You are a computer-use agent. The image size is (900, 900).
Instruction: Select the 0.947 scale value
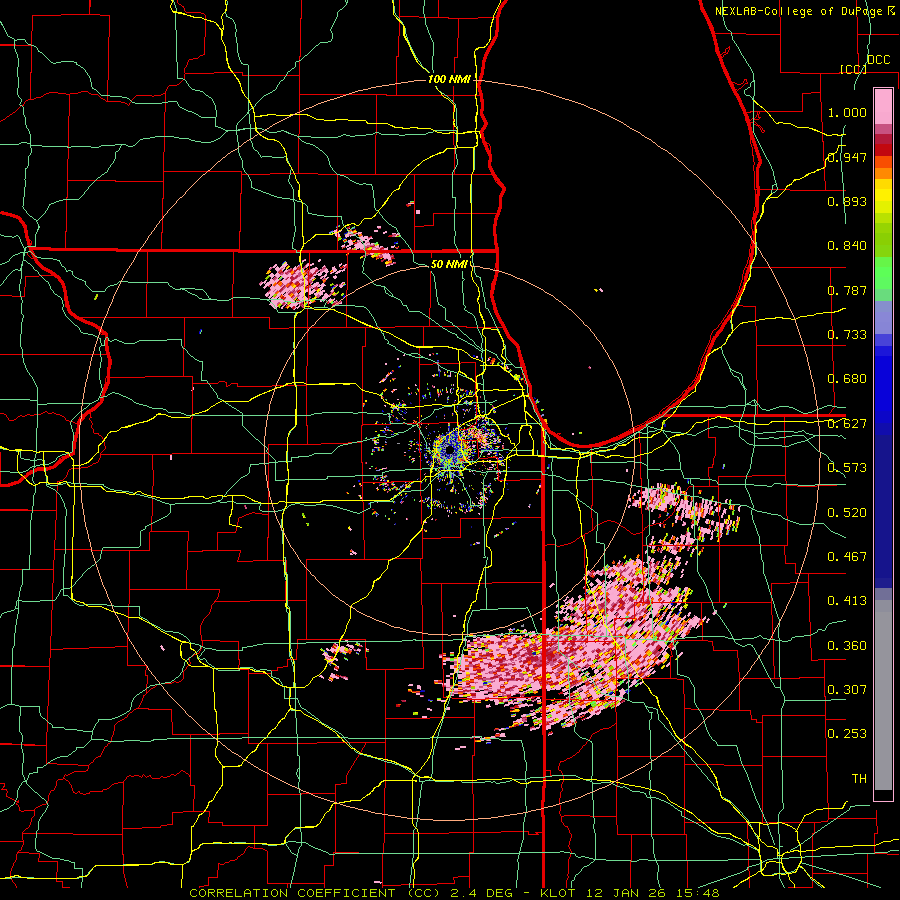point(847,157)
